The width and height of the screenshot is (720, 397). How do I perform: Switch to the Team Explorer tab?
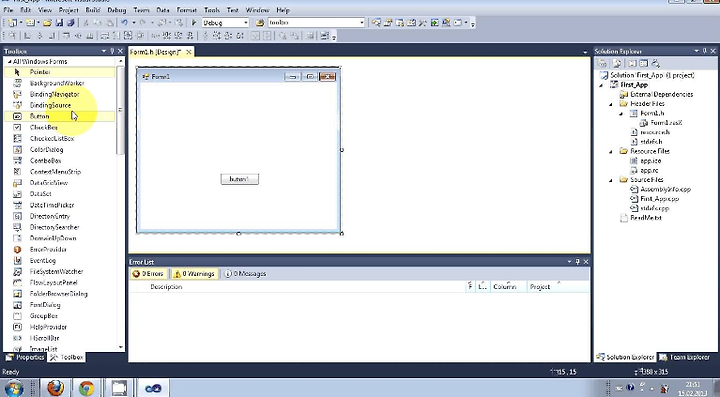pyautogui.click(x=685, y=357)
